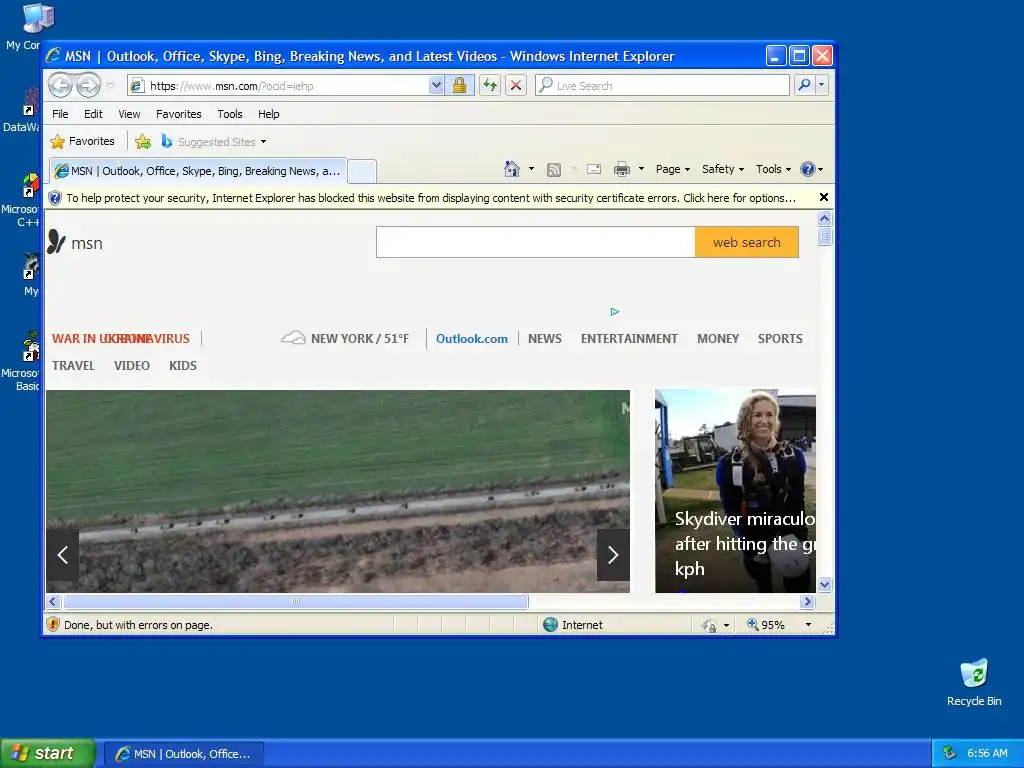Click the Forward navigation arrow

(x=89, y=85)
